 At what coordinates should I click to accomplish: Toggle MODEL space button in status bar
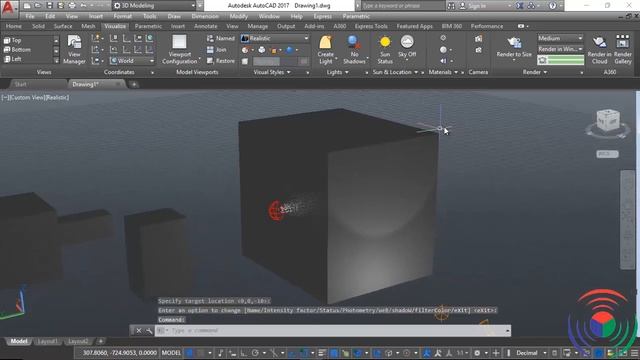coord(171,353)
